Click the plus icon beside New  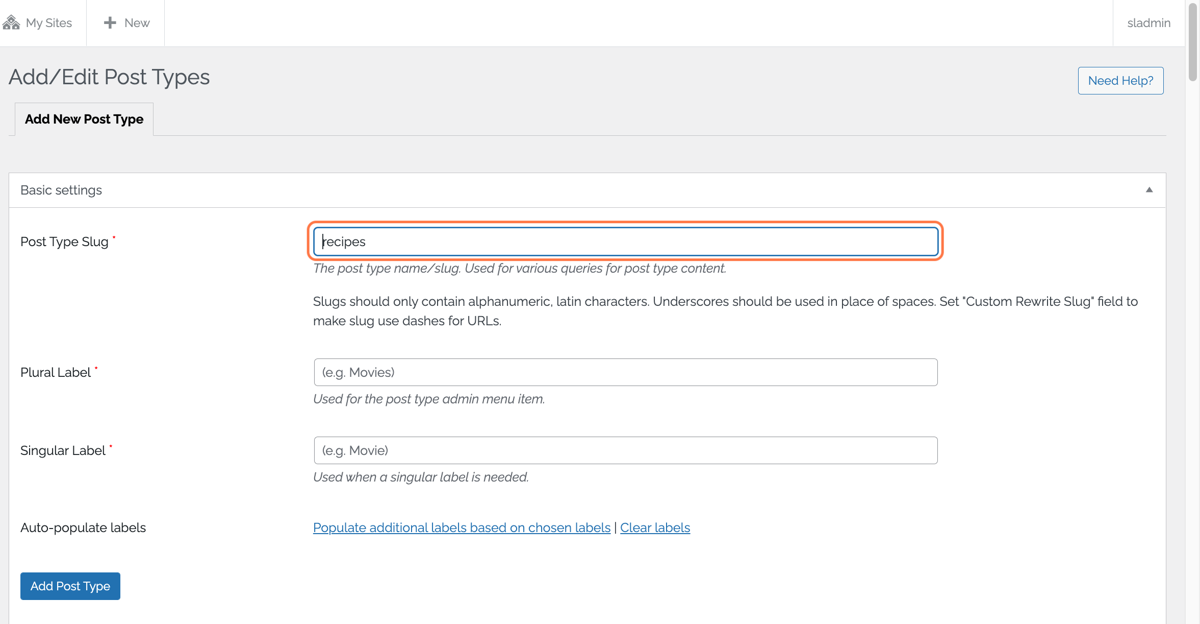[x=110, y=22]
